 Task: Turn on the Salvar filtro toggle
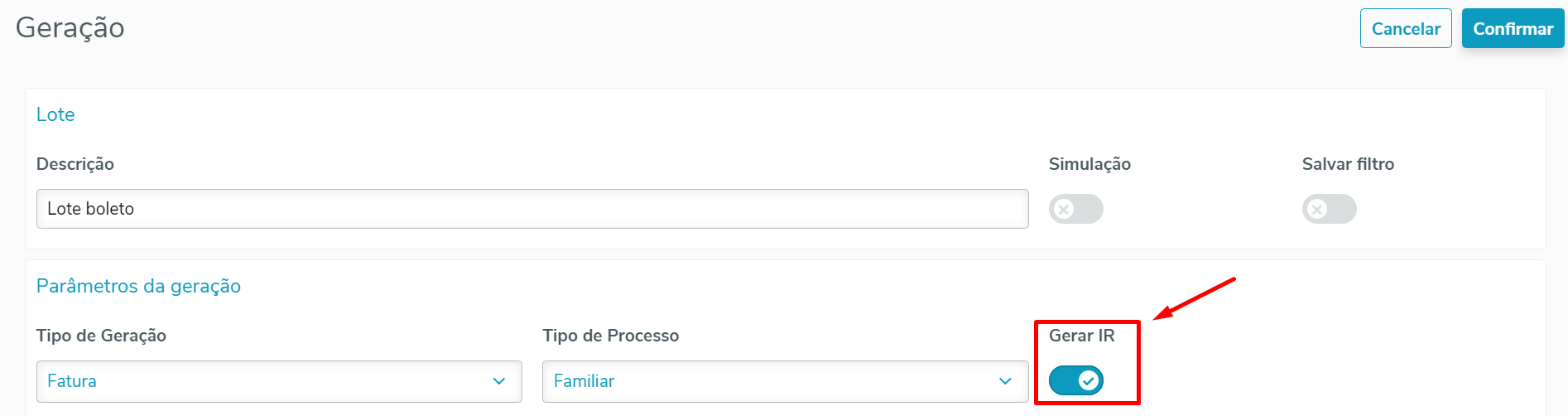point(1329,210)
